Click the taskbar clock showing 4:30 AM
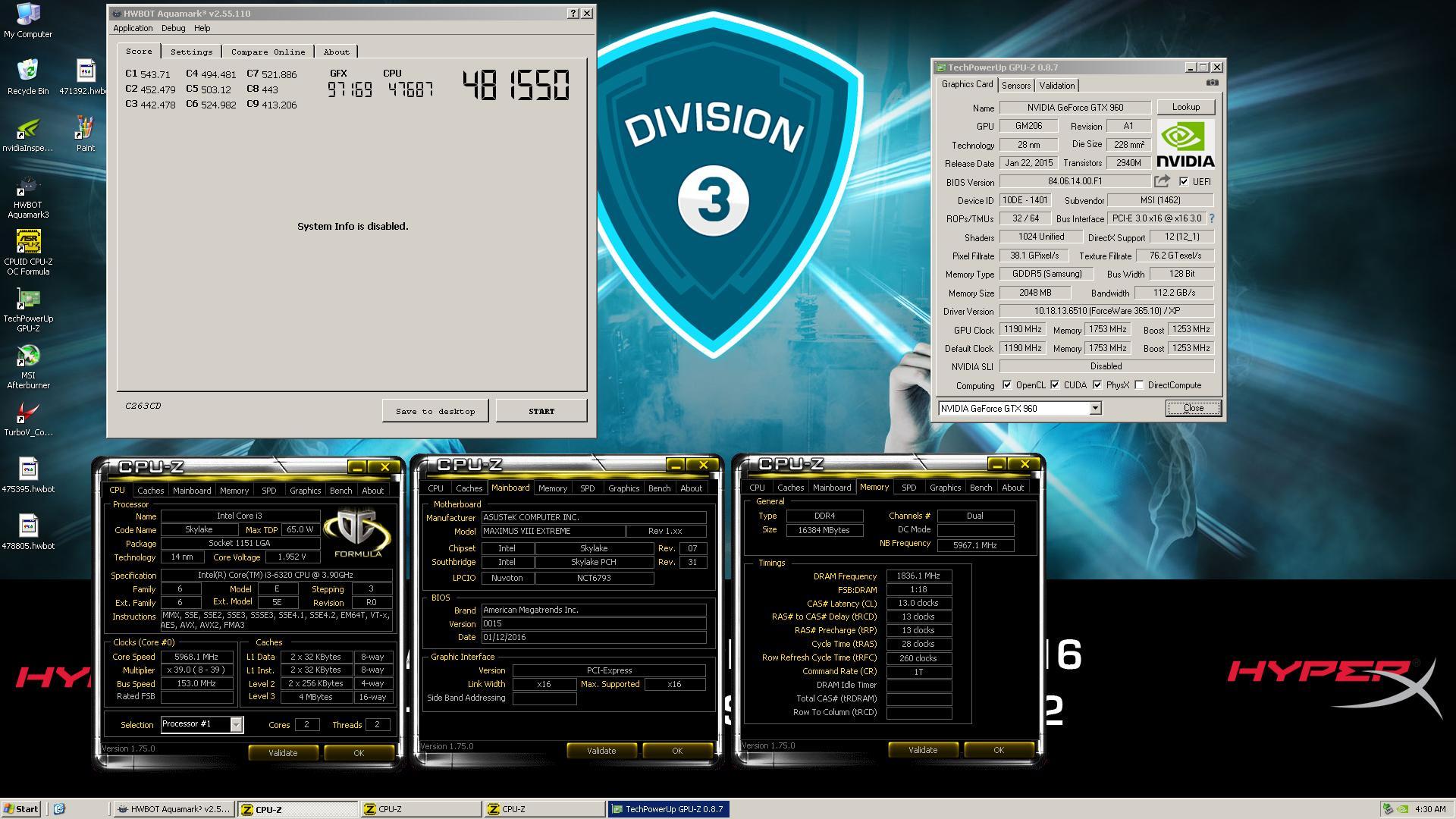Screen dimensions: 1456x819 click(x=1430, y=809)
